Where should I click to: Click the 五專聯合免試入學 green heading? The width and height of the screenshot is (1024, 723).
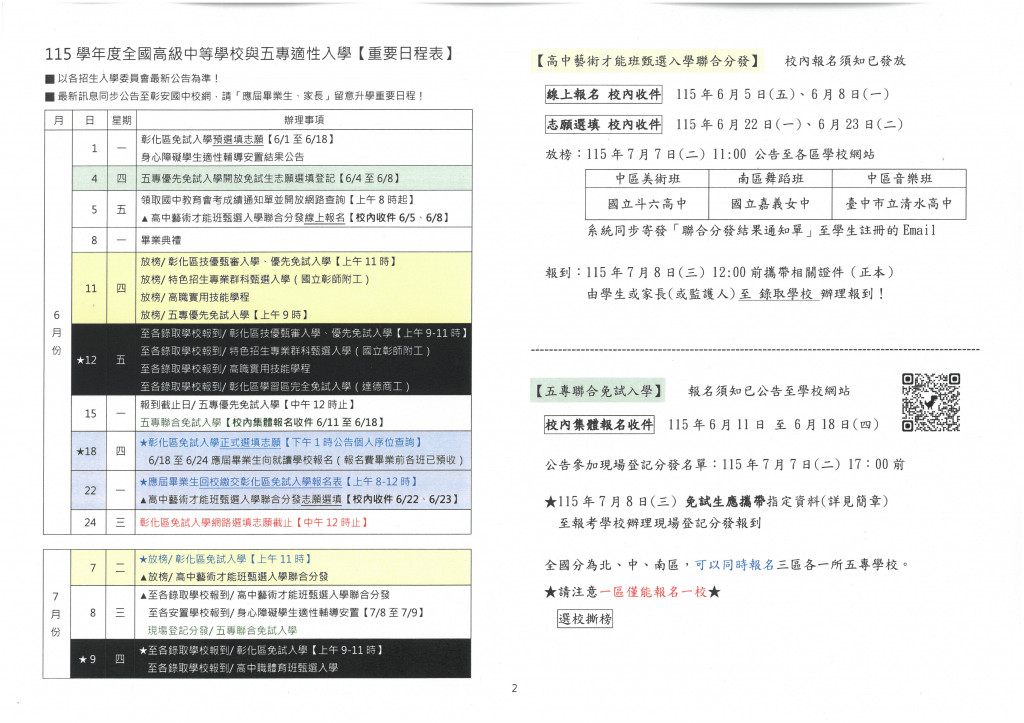pyautogui.click(x=598, y=391)
